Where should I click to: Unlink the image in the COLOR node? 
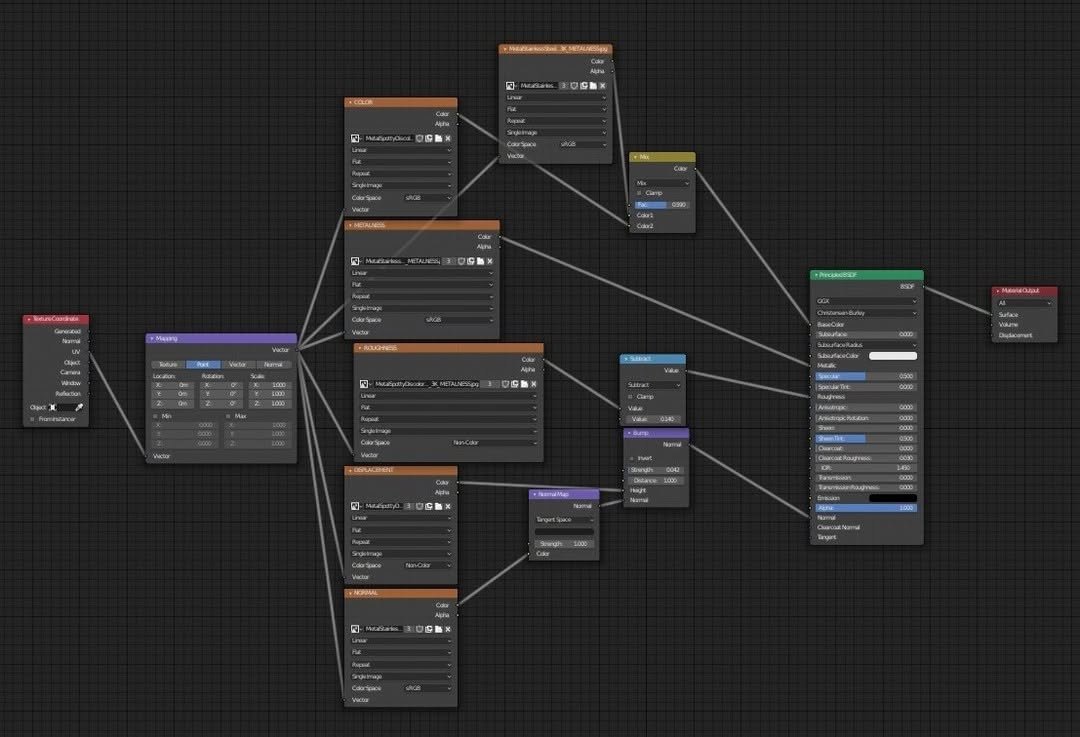[x=448, y=138]
